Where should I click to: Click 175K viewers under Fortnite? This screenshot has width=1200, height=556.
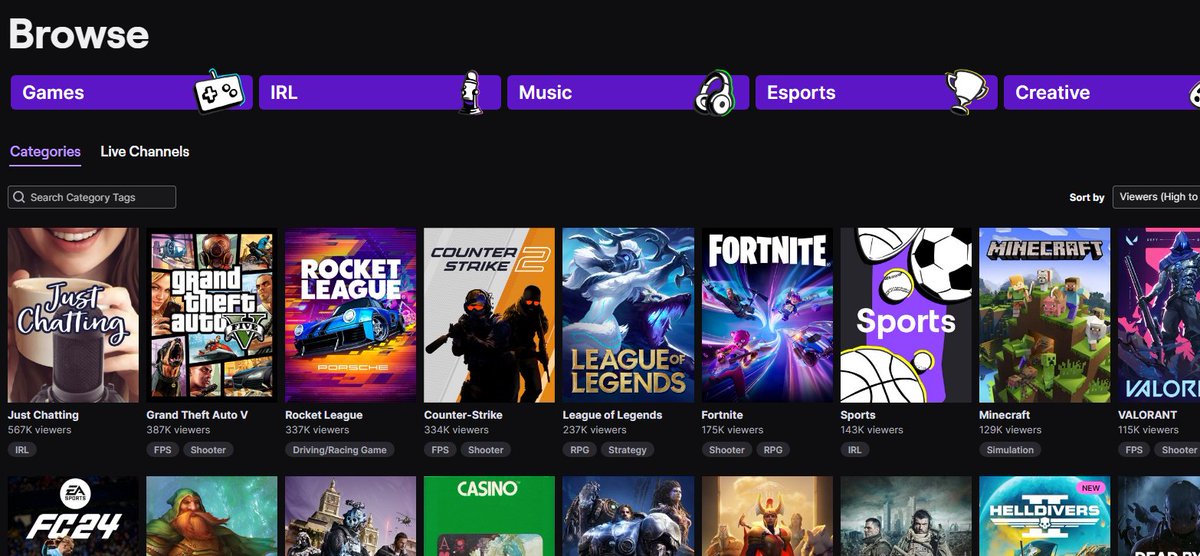click(x=733, y=430)
